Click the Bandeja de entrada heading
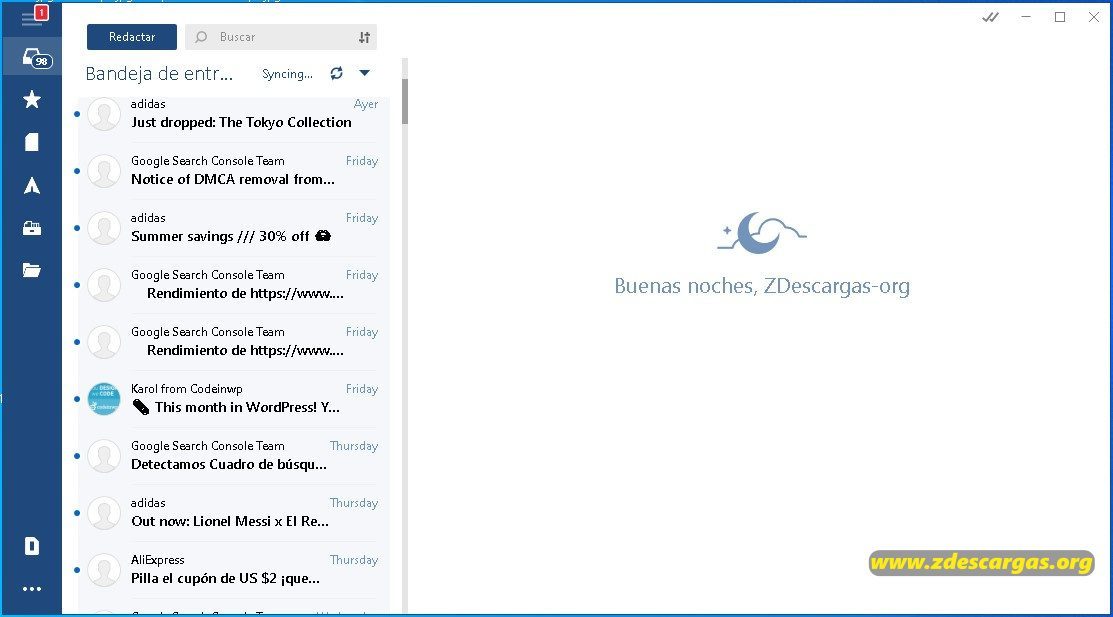 tap(159, 74)
